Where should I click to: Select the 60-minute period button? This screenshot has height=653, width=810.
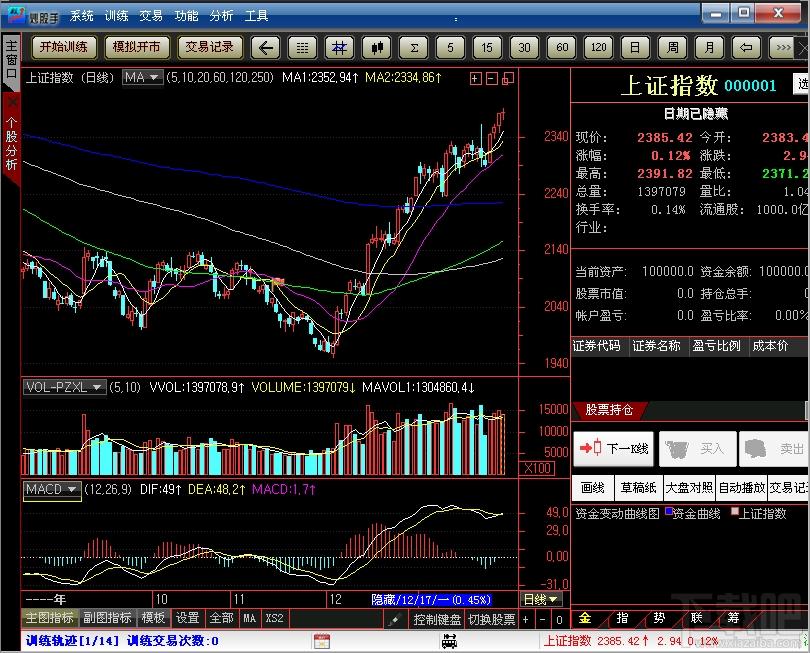pos(562,48)
